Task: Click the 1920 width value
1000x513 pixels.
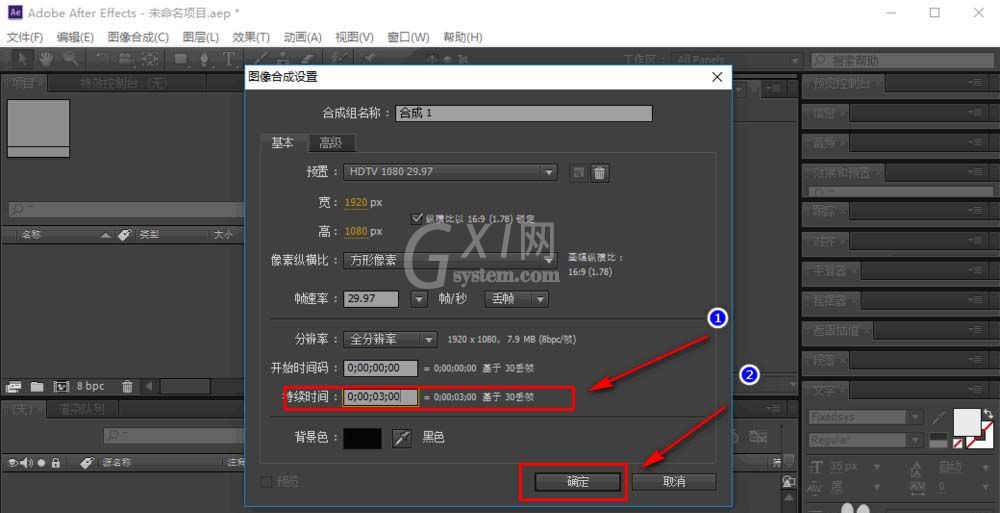Action: tap(356, 202)
